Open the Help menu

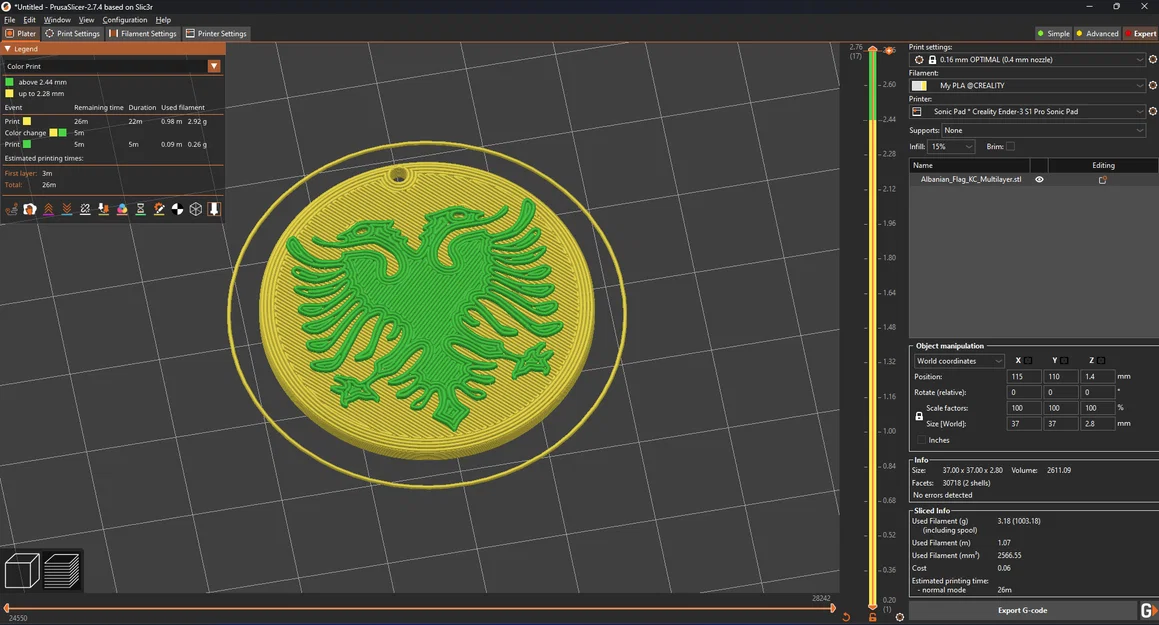(163, 20)
